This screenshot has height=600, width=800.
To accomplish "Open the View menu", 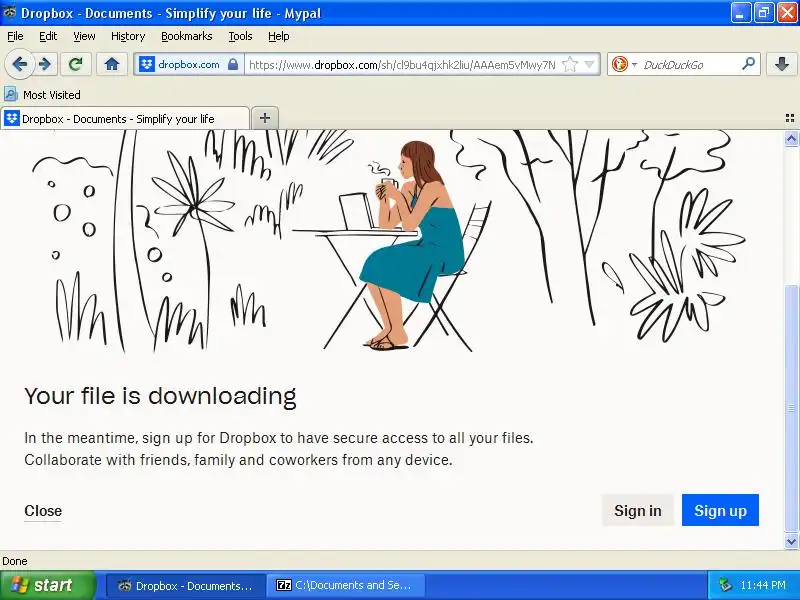I will (x=84, y=36).
